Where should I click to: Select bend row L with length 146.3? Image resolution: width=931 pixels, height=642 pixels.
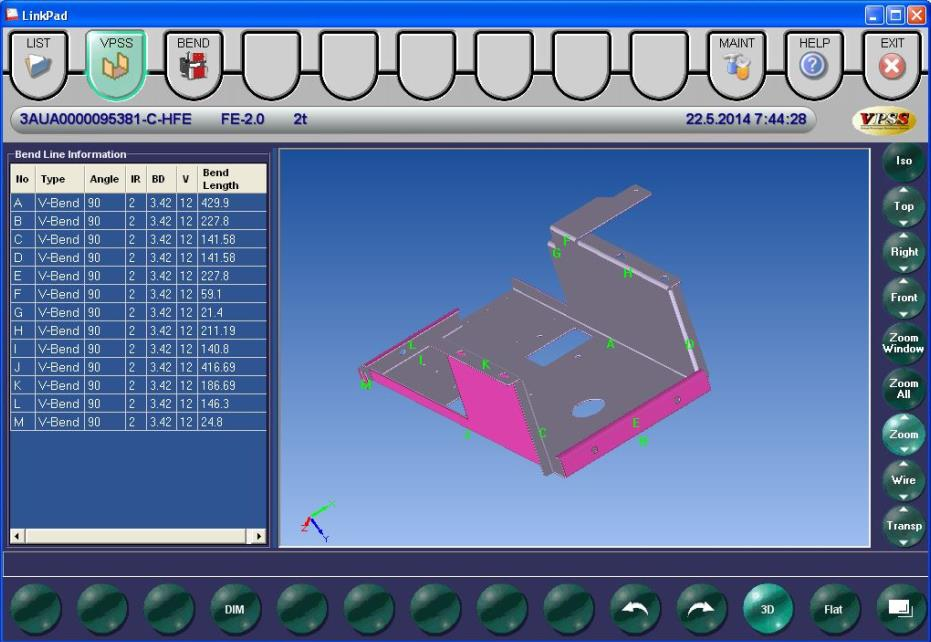(138, 404)
